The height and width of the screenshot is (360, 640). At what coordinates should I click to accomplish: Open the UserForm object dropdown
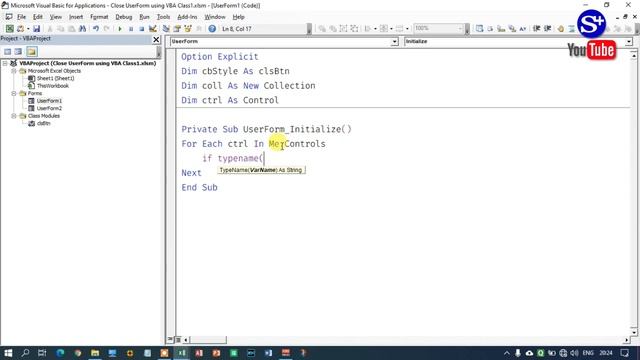click(x=394, y=42)
